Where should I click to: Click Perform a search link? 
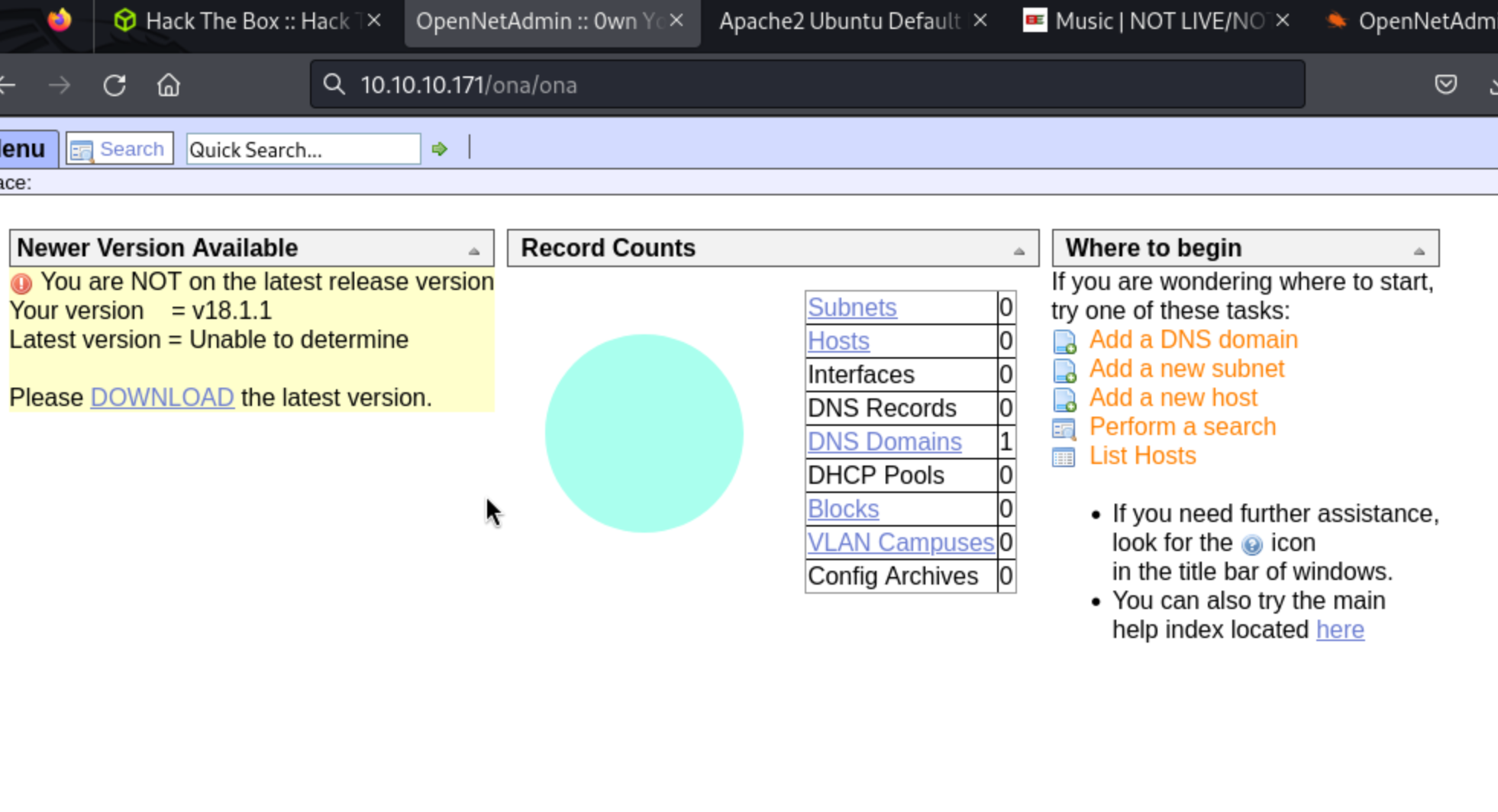pos(1183,427)
